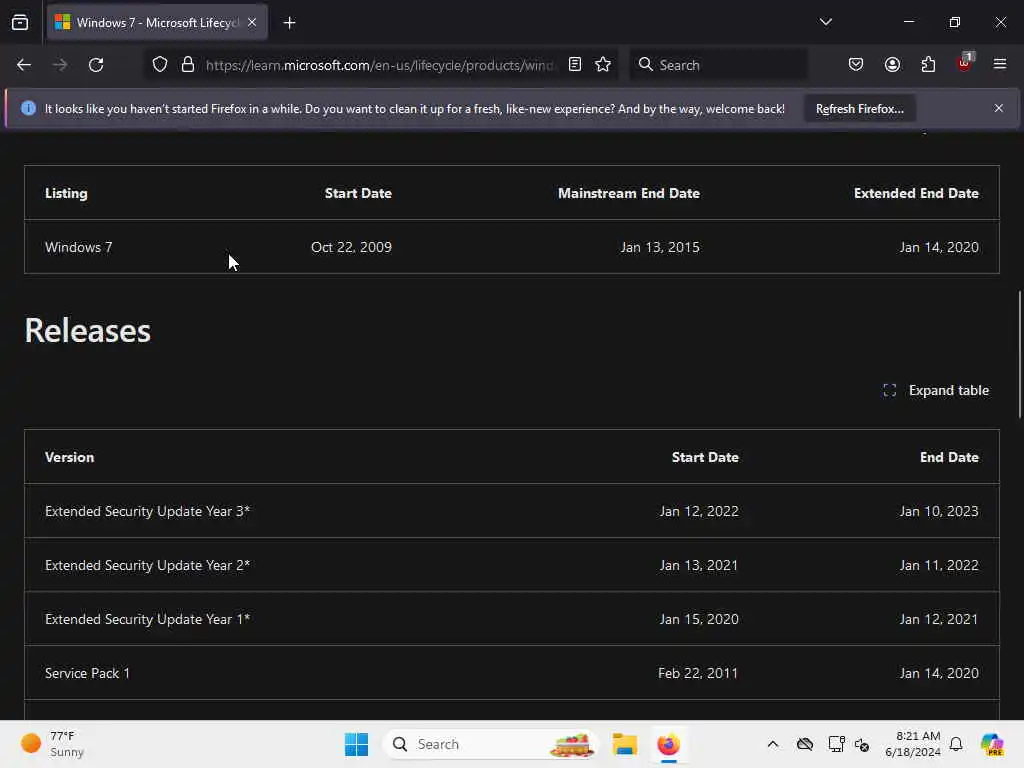
Task: Click Extended Security Update Year 2* row
Action: point(512,565)
